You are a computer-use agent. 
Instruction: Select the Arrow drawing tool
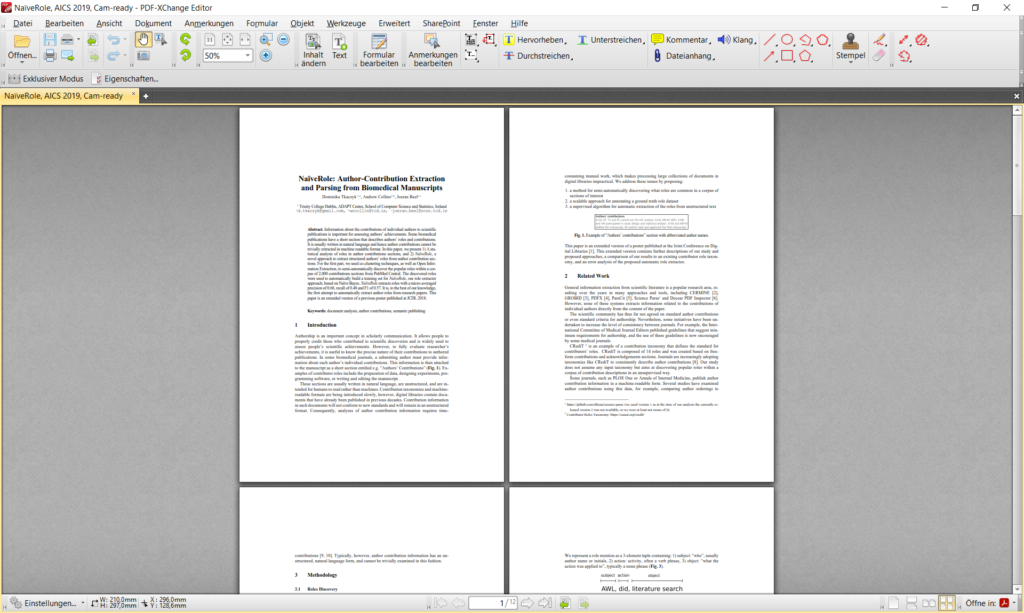[x=770, y=57]
